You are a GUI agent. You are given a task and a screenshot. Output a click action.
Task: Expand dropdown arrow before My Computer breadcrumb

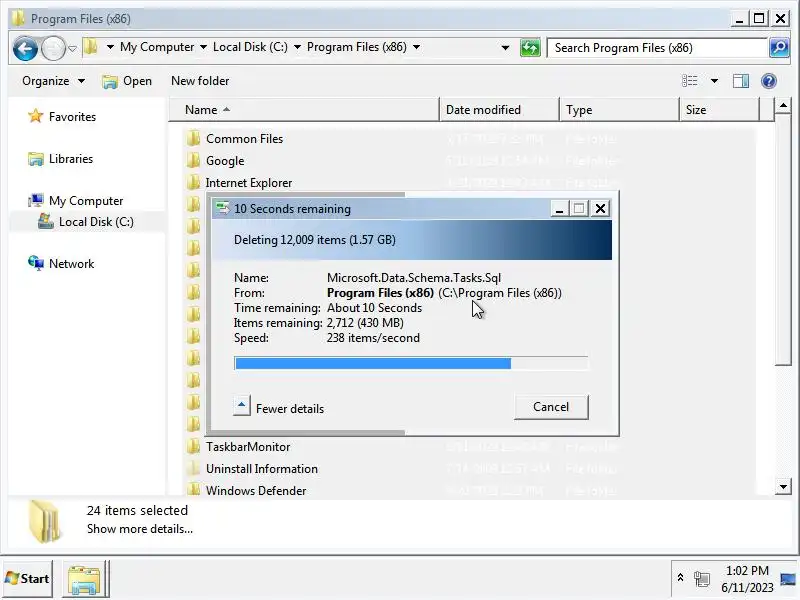[x=110, y=47]
